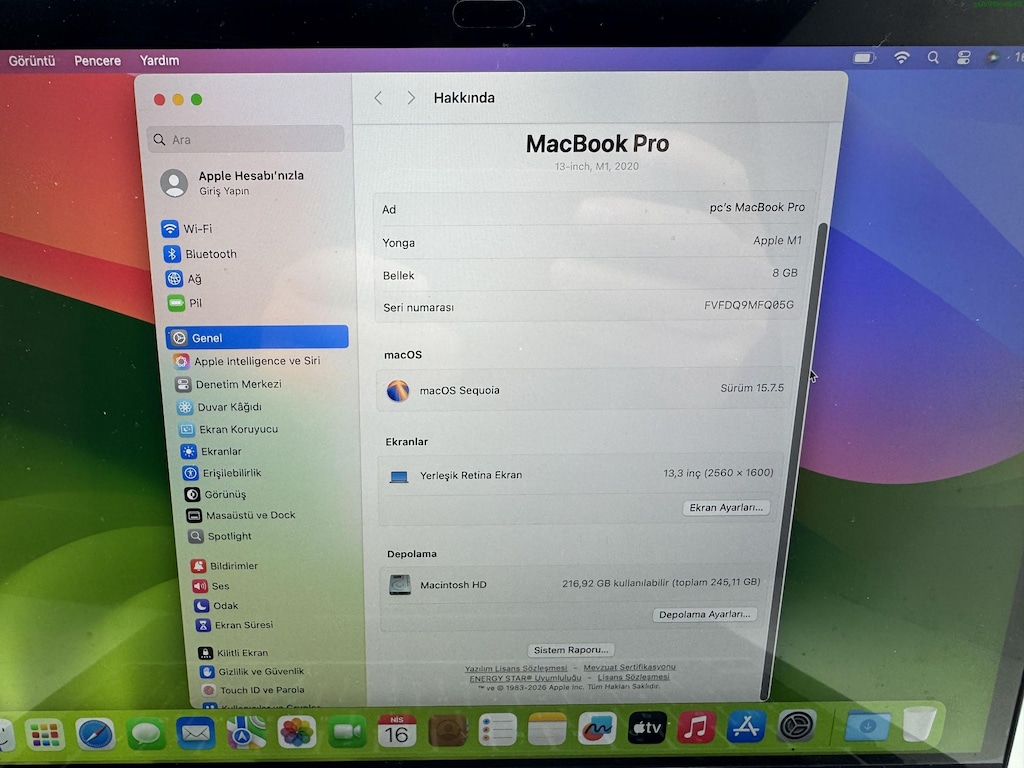Viewport: 1024px width, 768px height.
Task: Click the Siri icon in menu bar
Action: [x=993, y=57]
